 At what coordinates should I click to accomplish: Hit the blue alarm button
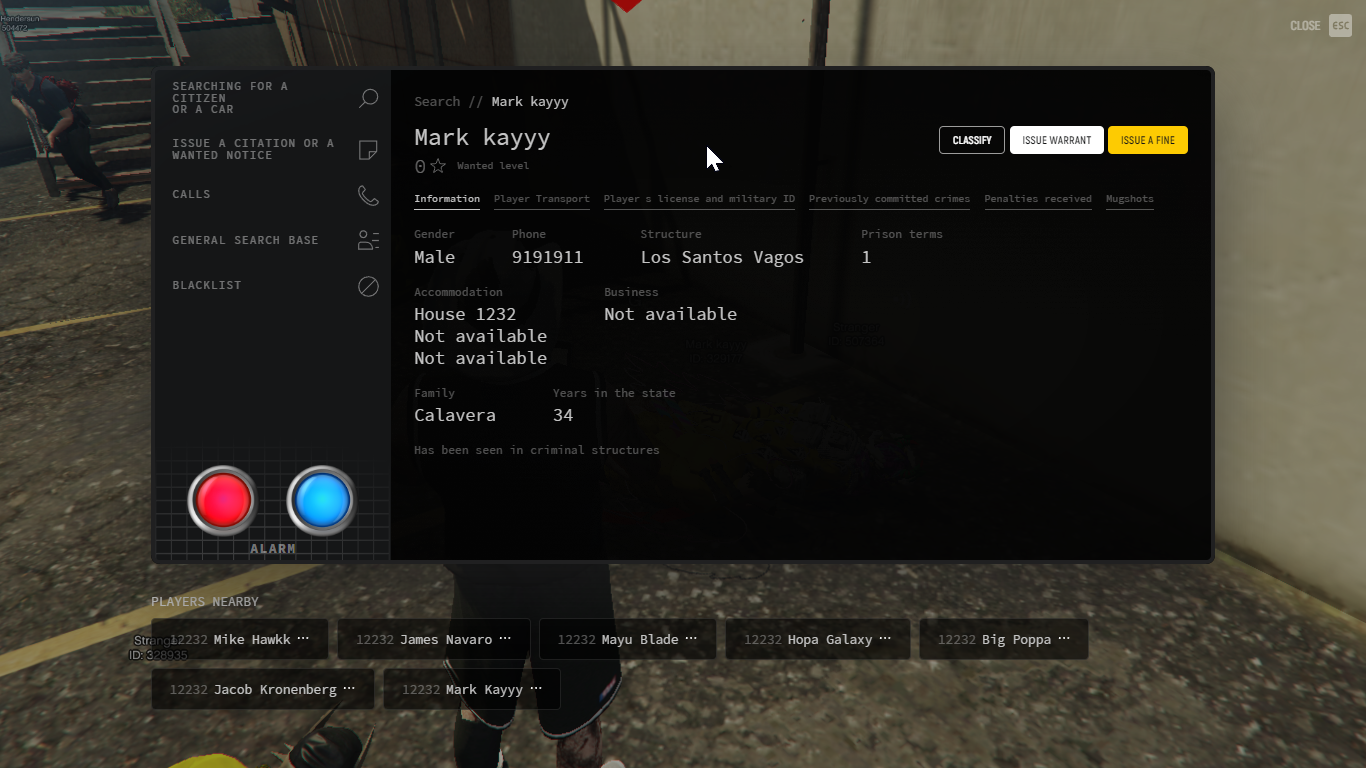[321, 499]
